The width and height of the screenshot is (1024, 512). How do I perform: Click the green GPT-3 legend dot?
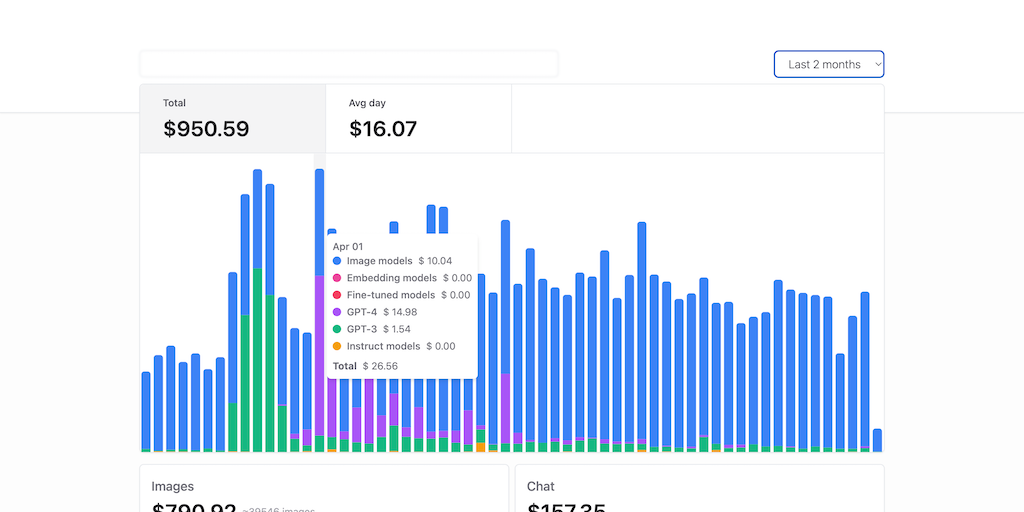tap(337, 329)
